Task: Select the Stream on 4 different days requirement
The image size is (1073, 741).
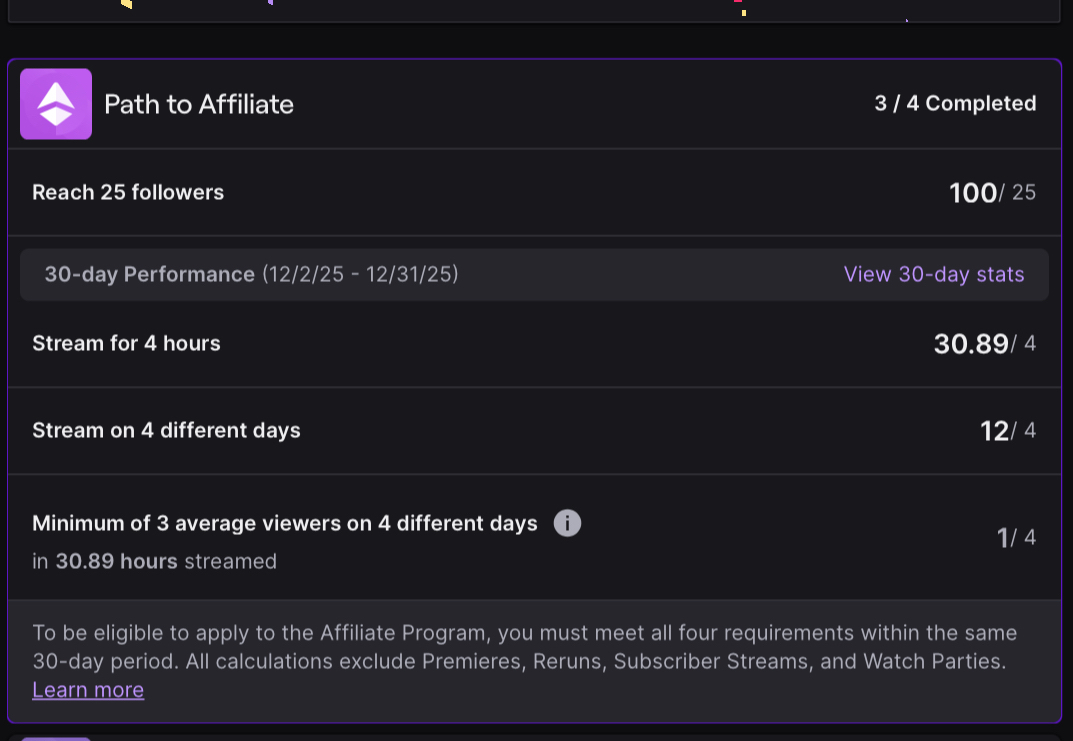Action: pos(166,430)
